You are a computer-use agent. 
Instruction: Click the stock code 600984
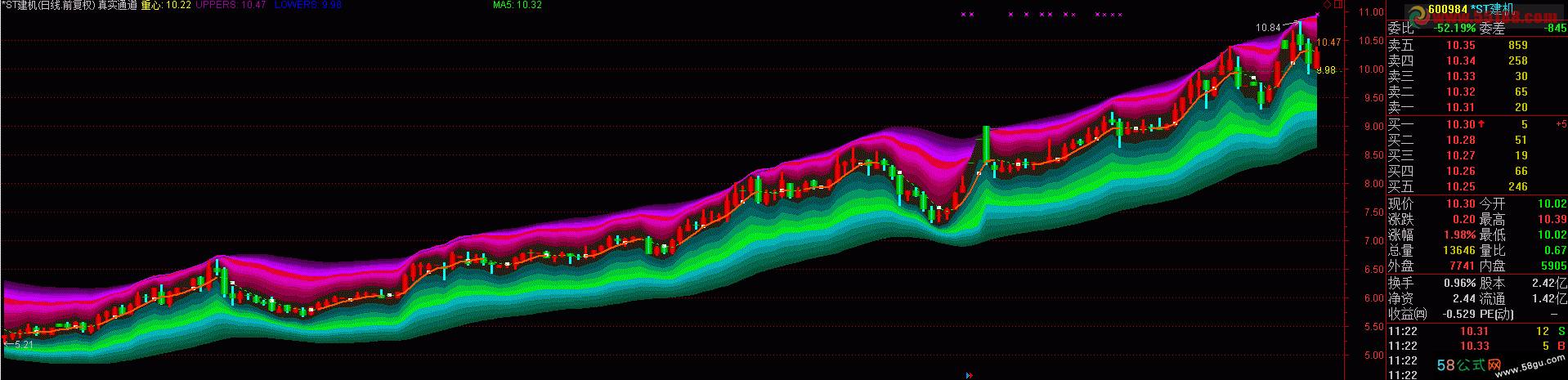(1447, 10)
